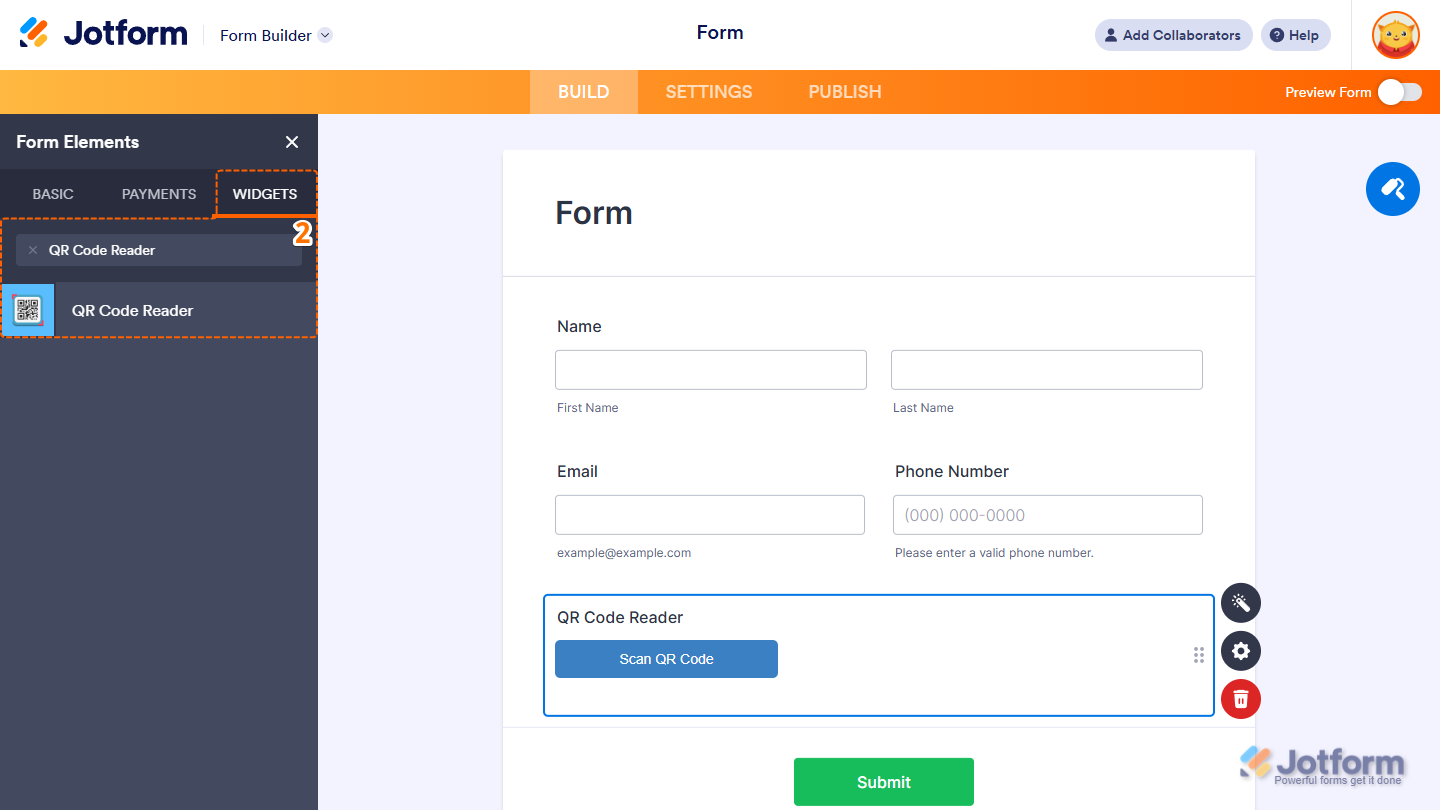Click the QR Code Reader widget icon
The height and width of the screenshot is (810, 1440).
click(27, 310)
